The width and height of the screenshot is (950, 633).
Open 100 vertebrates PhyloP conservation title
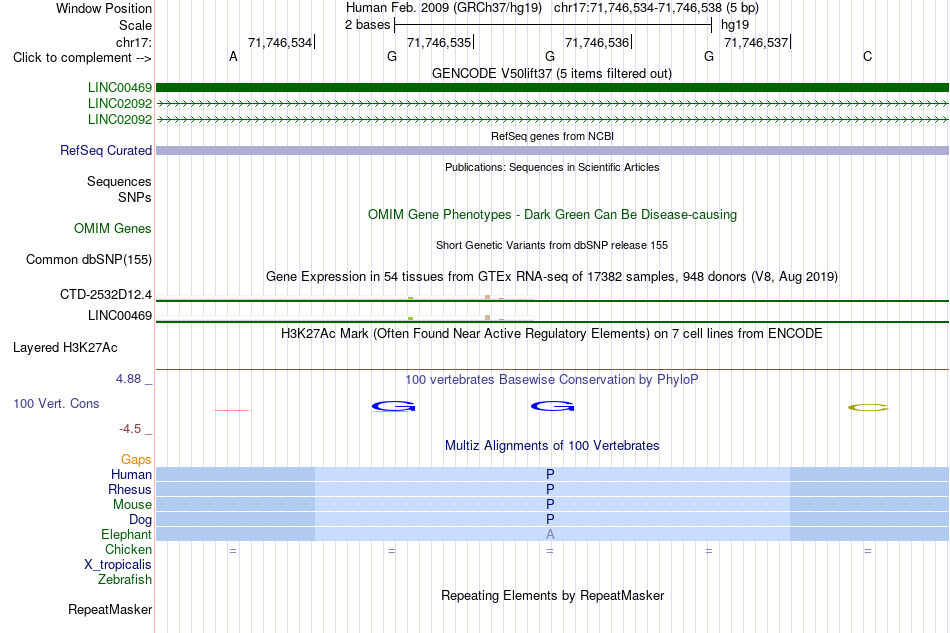pyautogui.click(x=551, y=380)
